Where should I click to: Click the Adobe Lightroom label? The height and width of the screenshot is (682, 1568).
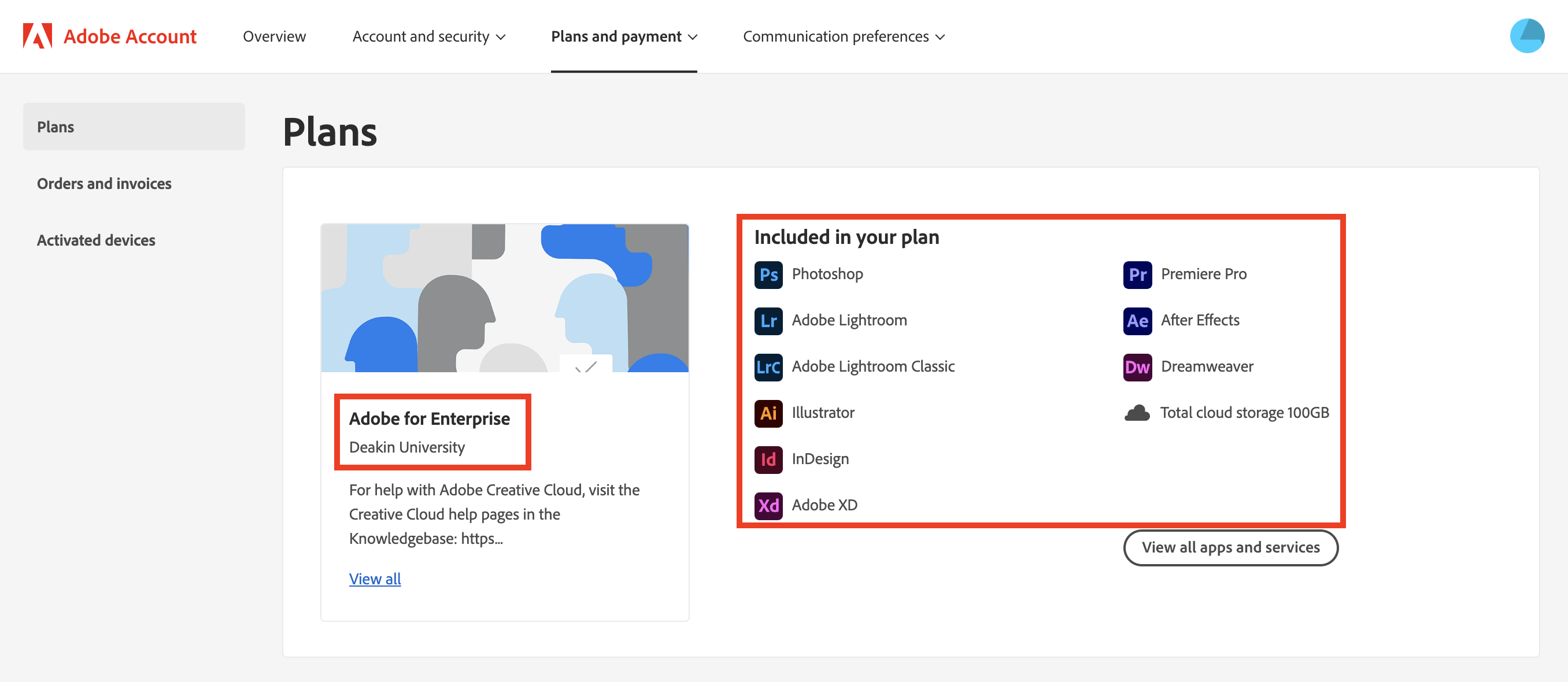849,320
